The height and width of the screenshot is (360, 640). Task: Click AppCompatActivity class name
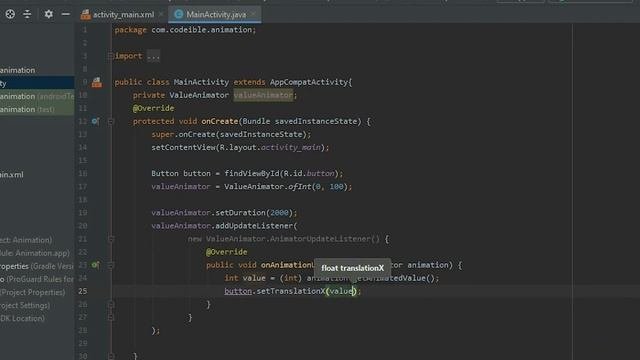(x=308, y=82)
